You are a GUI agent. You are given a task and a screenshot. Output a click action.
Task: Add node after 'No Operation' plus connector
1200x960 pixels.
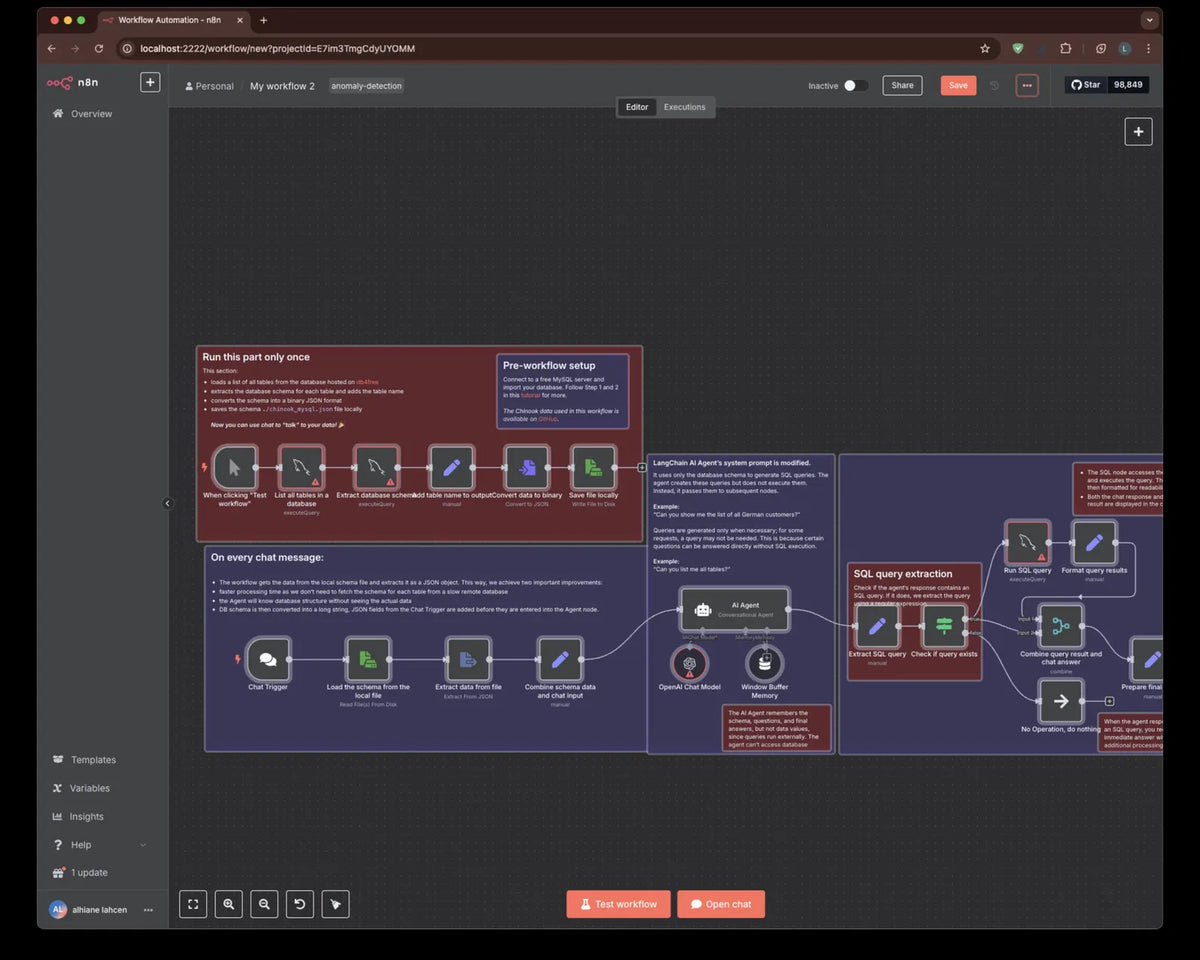[1110, 701]
